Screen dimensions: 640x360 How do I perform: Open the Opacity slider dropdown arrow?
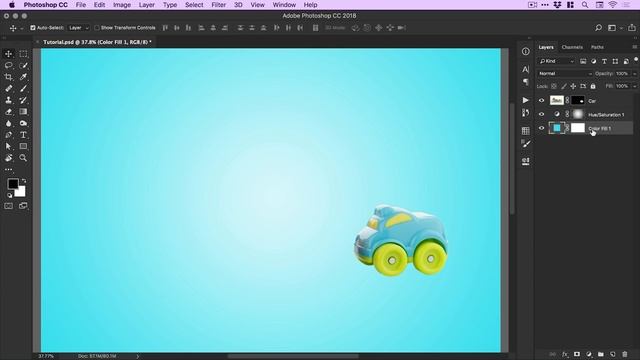(x=634, y=74)
